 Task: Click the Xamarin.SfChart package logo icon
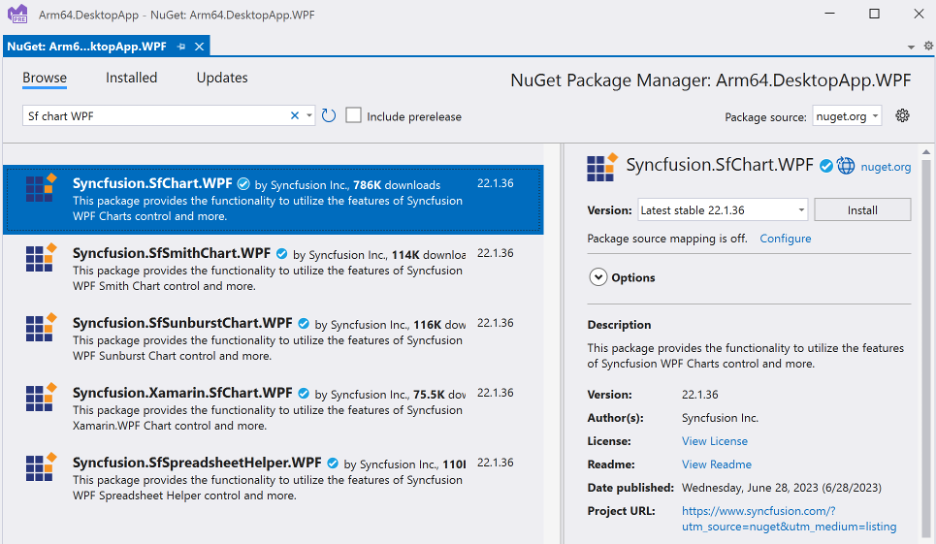(x=41, y=397)
